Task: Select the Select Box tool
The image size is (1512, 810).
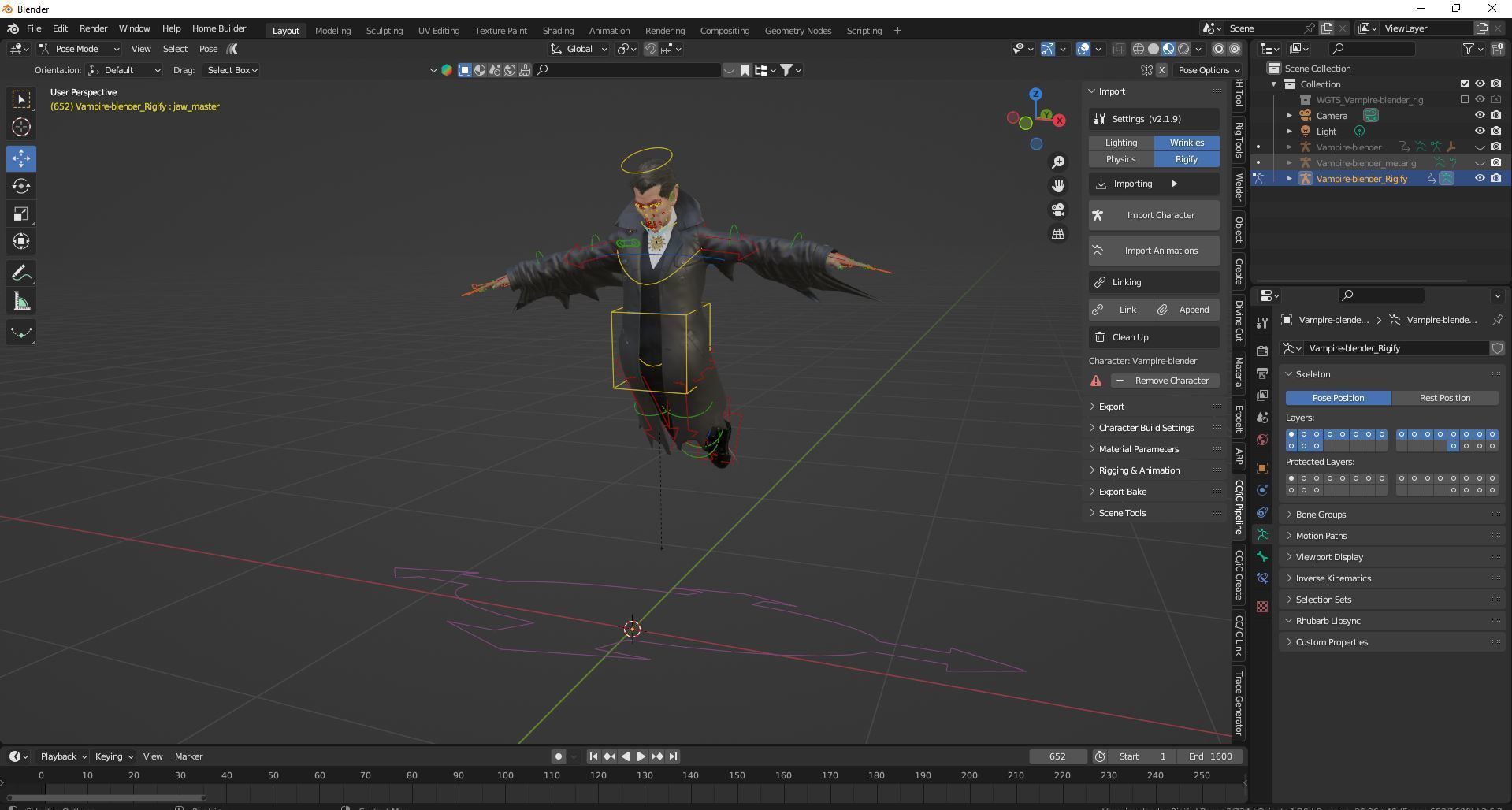Action: (21, 99)
